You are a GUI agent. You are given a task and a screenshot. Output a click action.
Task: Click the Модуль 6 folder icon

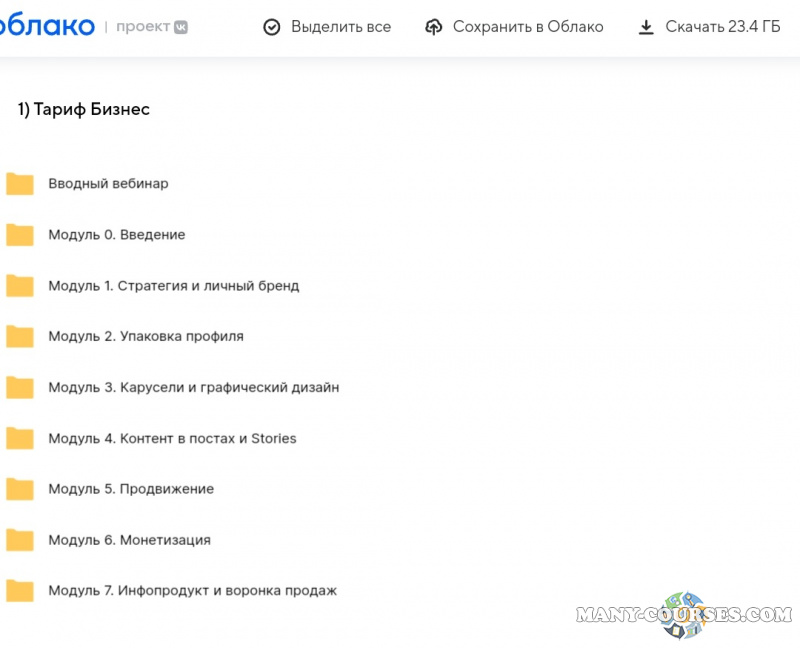(20, 540)
